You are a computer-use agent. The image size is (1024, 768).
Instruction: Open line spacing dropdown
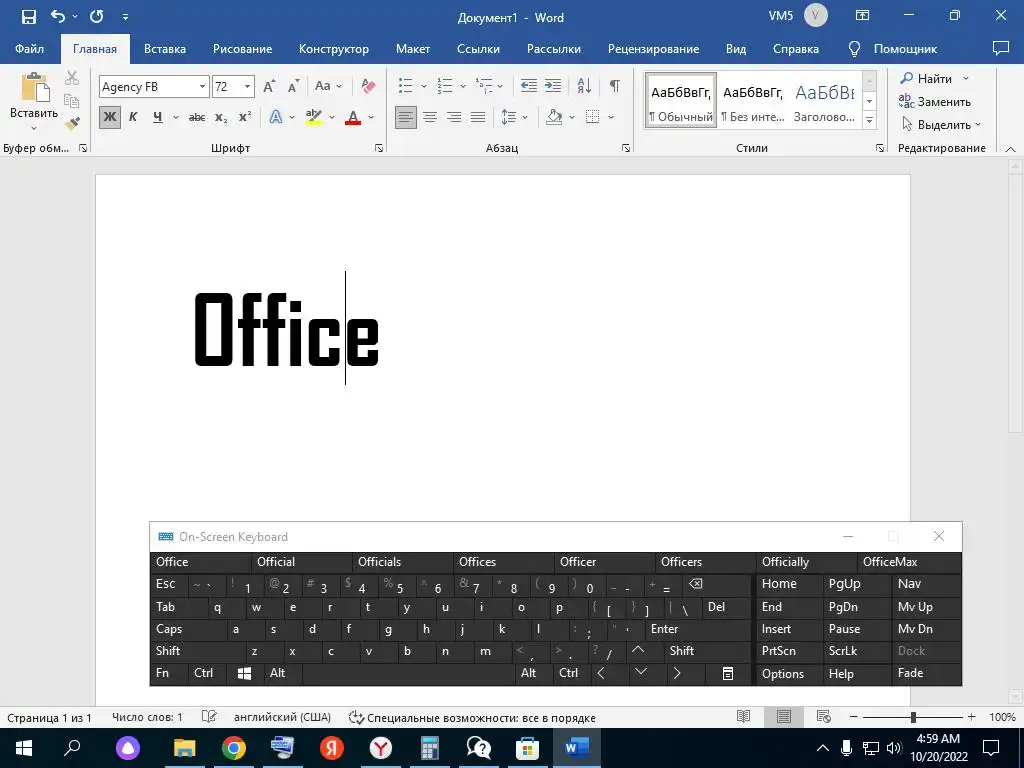pos(515,118)
